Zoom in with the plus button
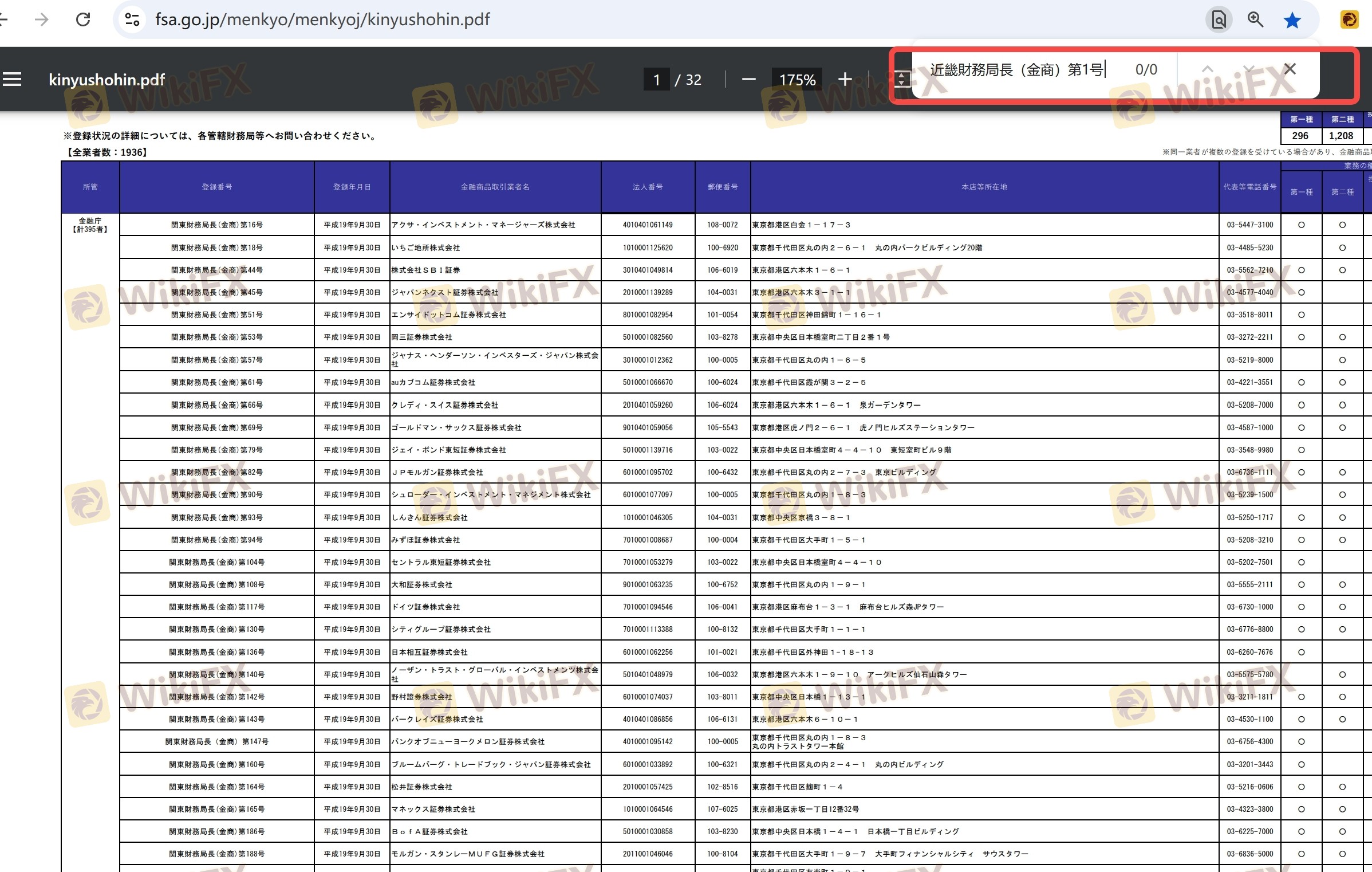 [x=845, y=79]
